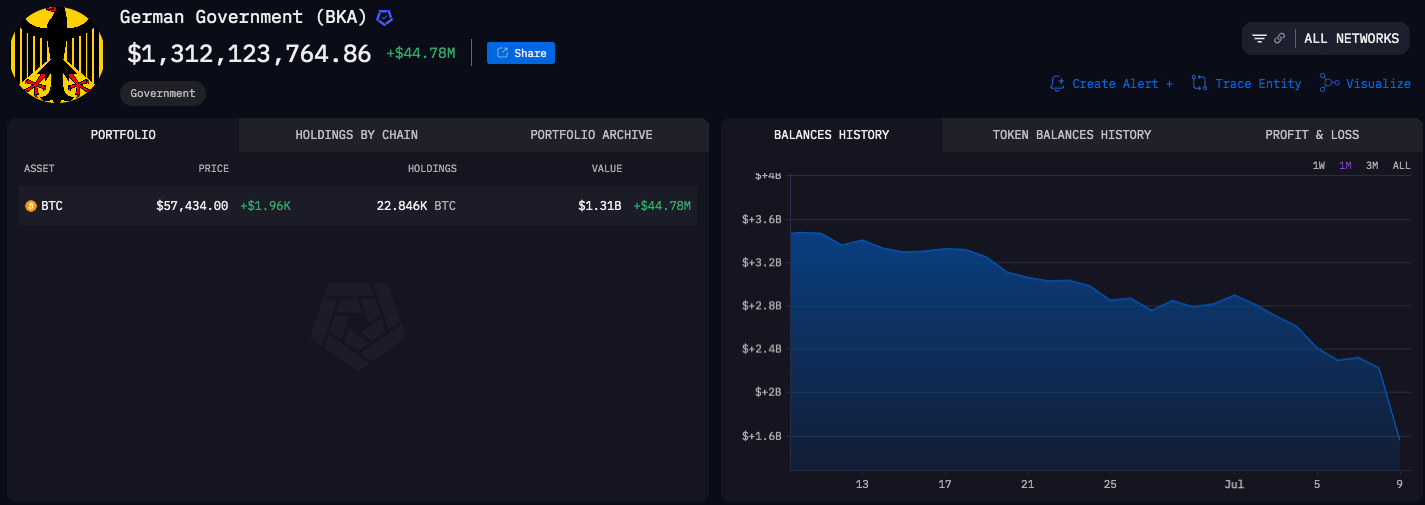The height and width of the screenshot is (505, 1425).
Task: Click the Visualize graph icon
Action: coord(1329,84)
